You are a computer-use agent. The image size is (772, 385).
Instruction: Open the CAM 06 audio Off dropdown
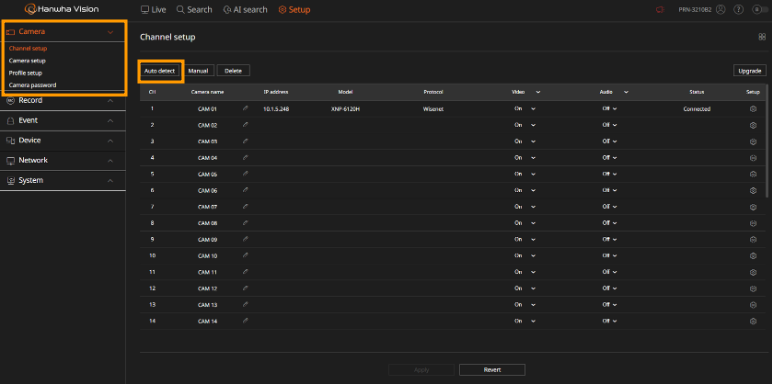(610, 190)
